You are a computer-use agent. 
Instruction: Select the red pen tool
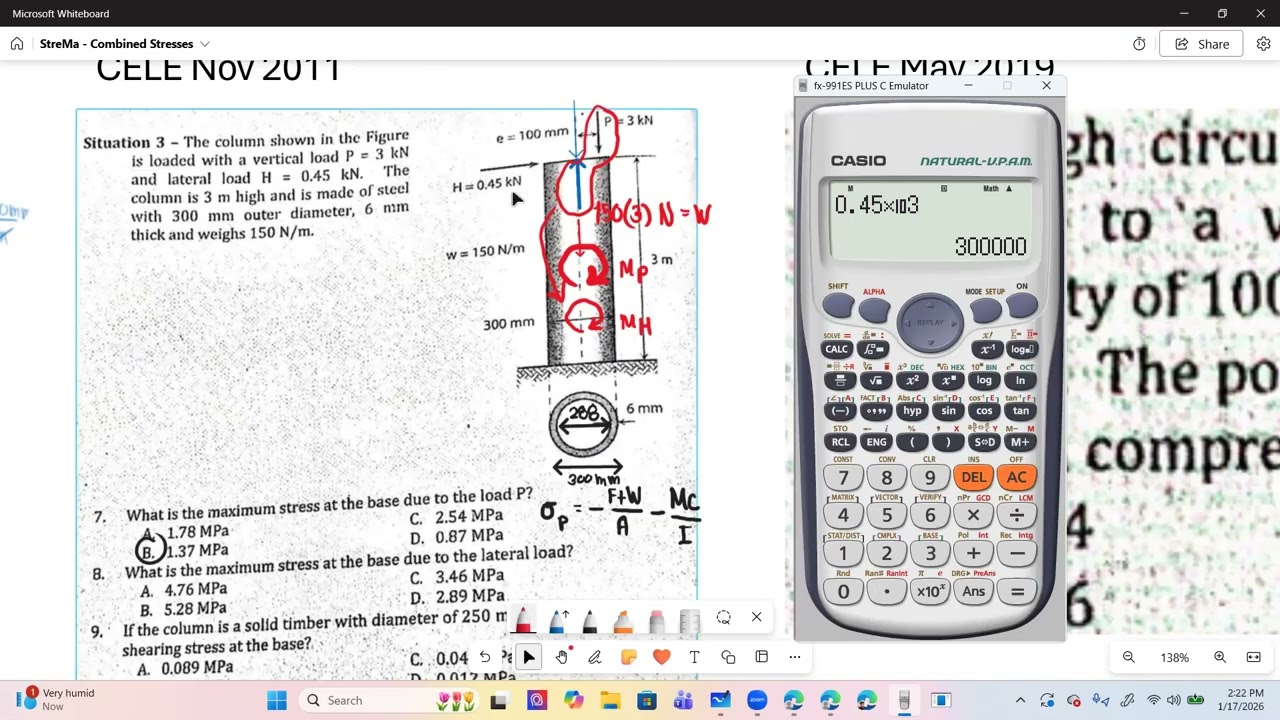tap(522, 621)
